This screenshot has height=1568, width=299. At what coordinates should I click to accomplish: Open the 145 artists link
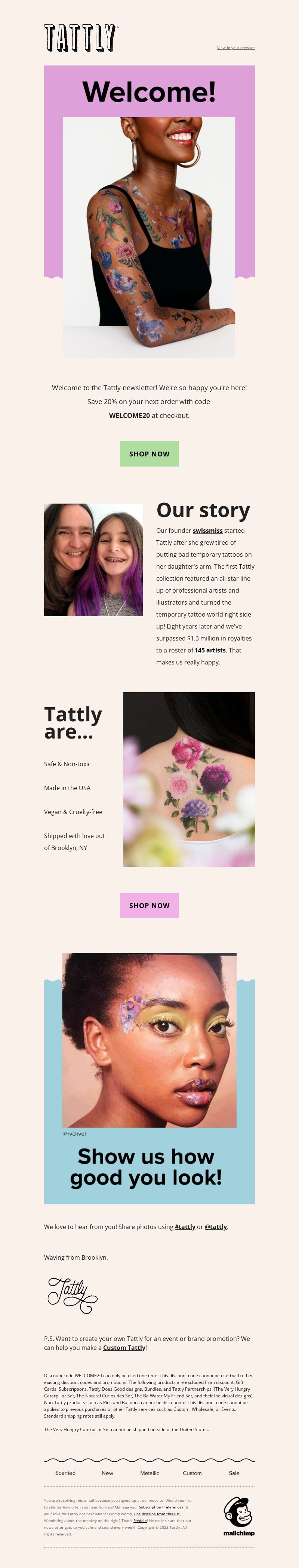(x=210, y=650)
